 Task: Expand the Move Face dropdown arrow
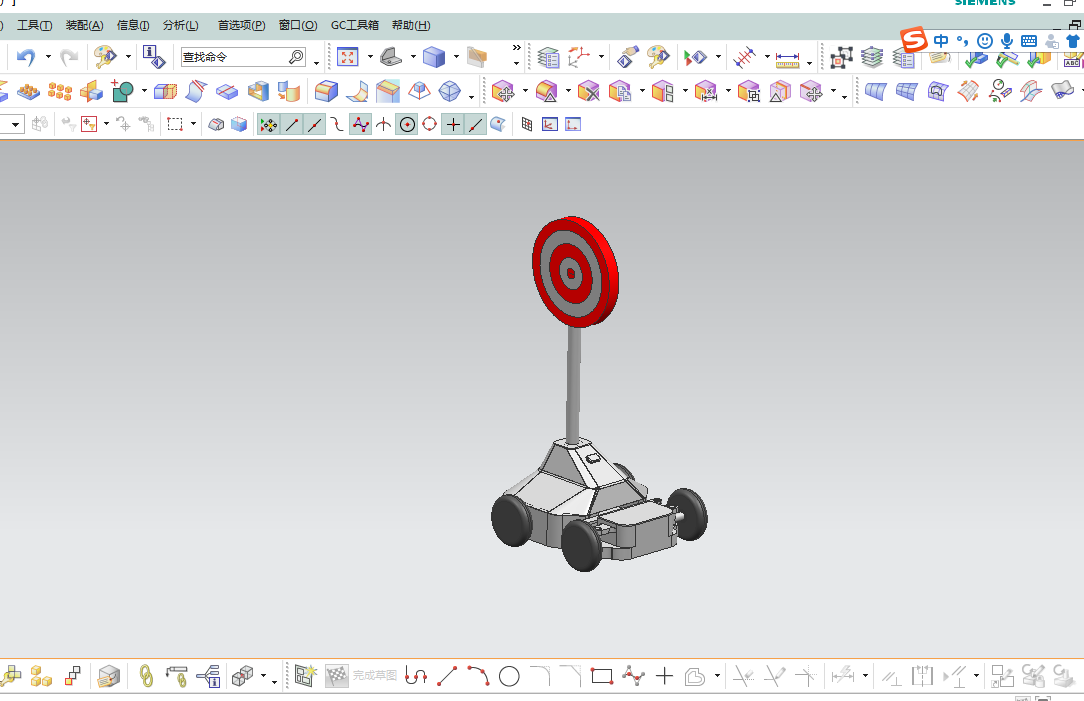click(x=525, y=91)
